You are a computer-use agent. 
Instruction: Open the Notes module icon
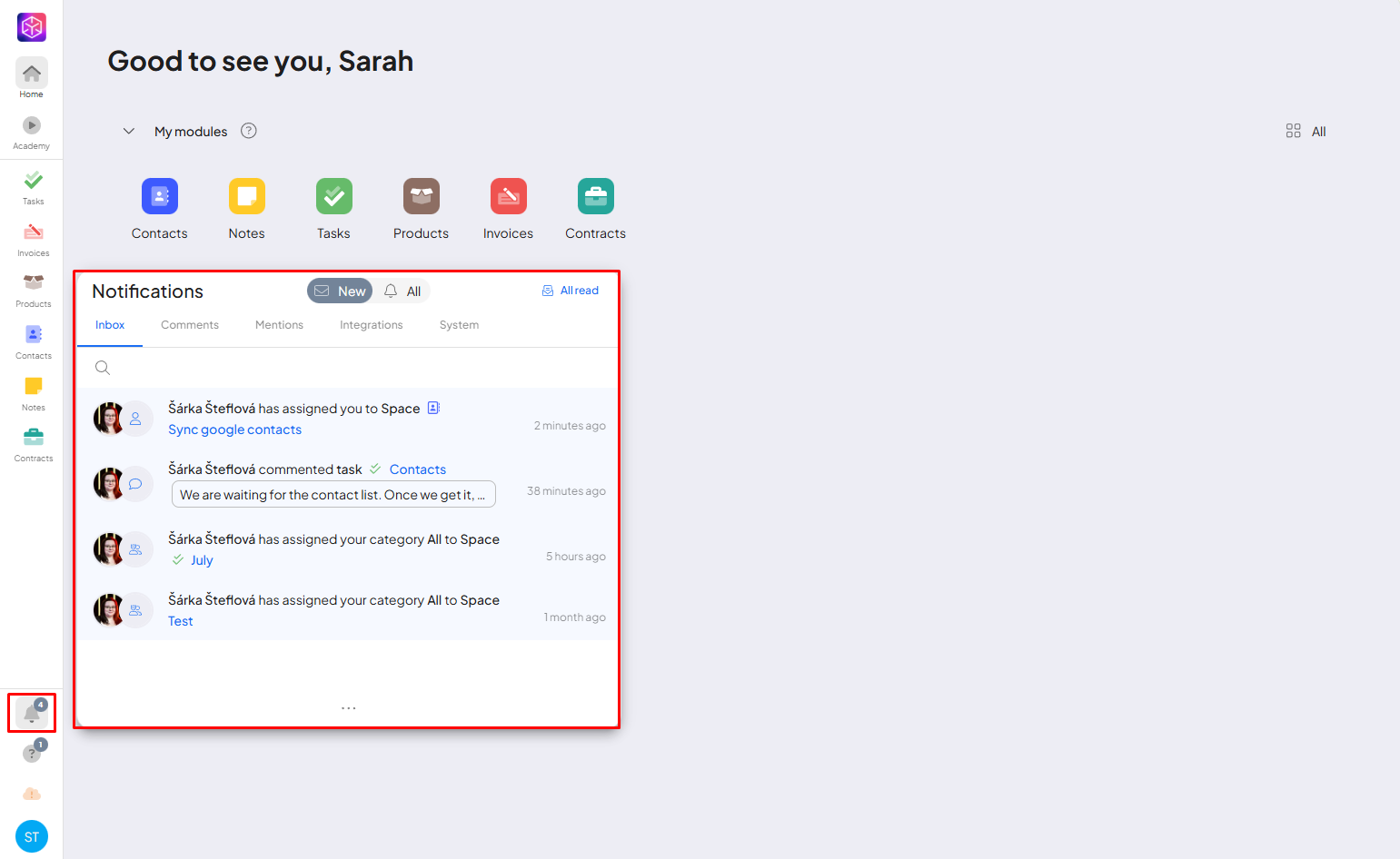[246, 196]
